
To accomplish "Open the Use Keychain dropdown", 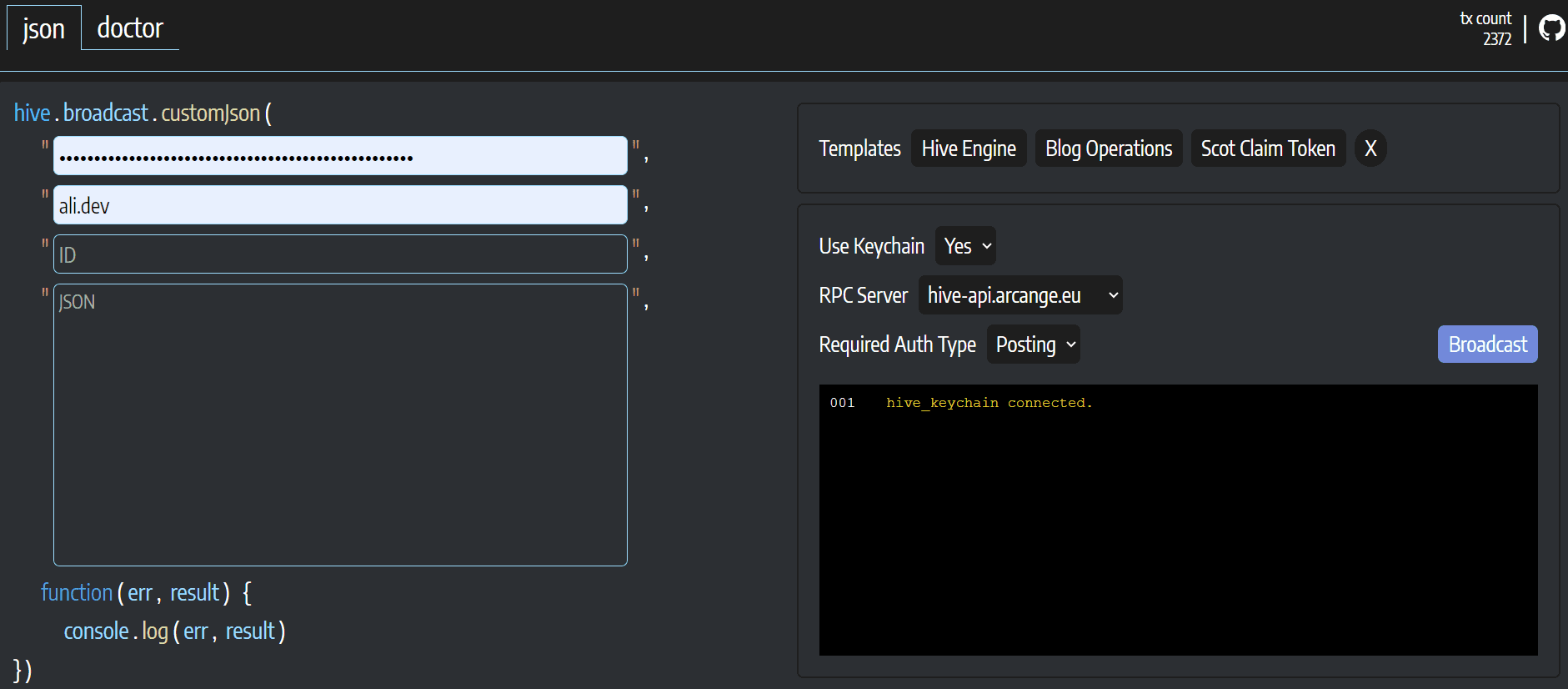I will [965, 246].
